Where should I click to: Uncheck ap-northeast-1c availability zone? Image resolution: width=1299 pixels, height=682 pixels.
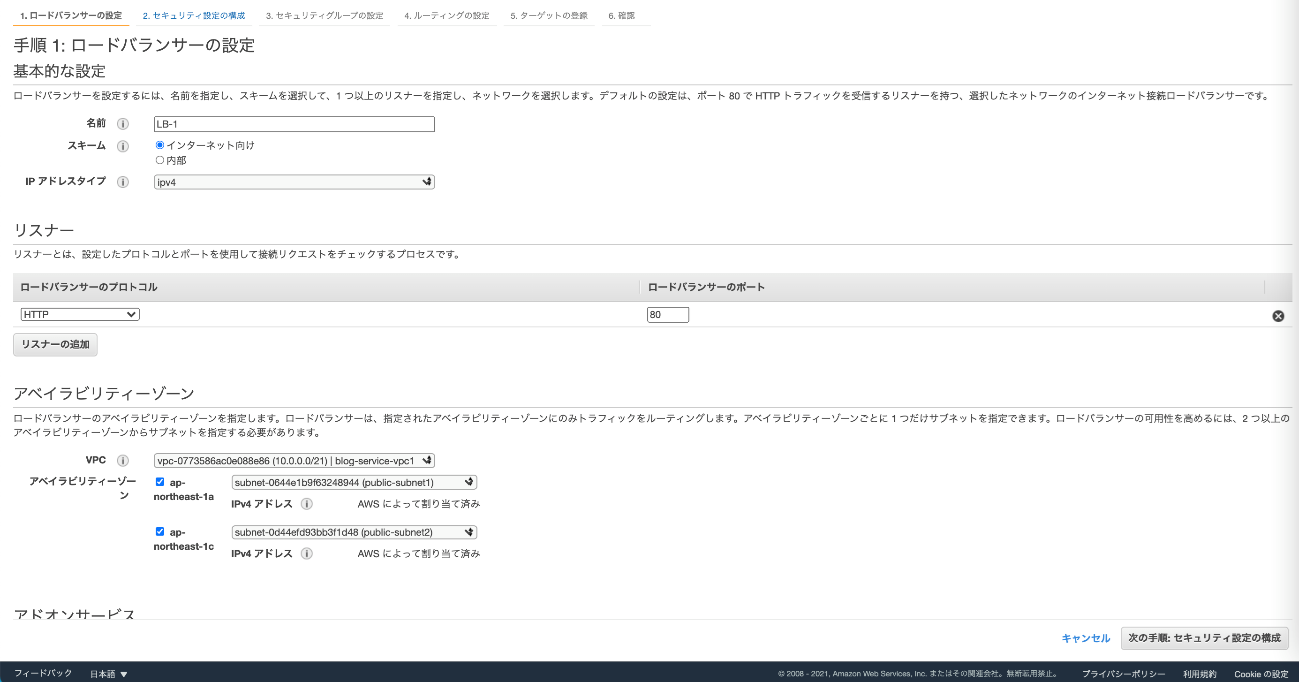(160, 532)
